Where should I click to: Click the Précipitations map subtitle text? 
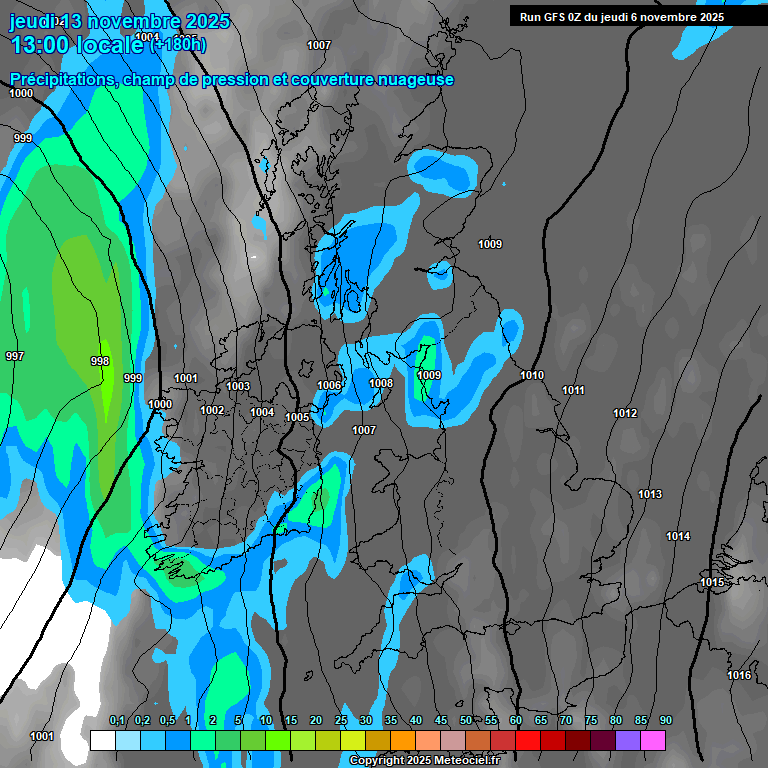pyautogui.click(x=232, y=80)
